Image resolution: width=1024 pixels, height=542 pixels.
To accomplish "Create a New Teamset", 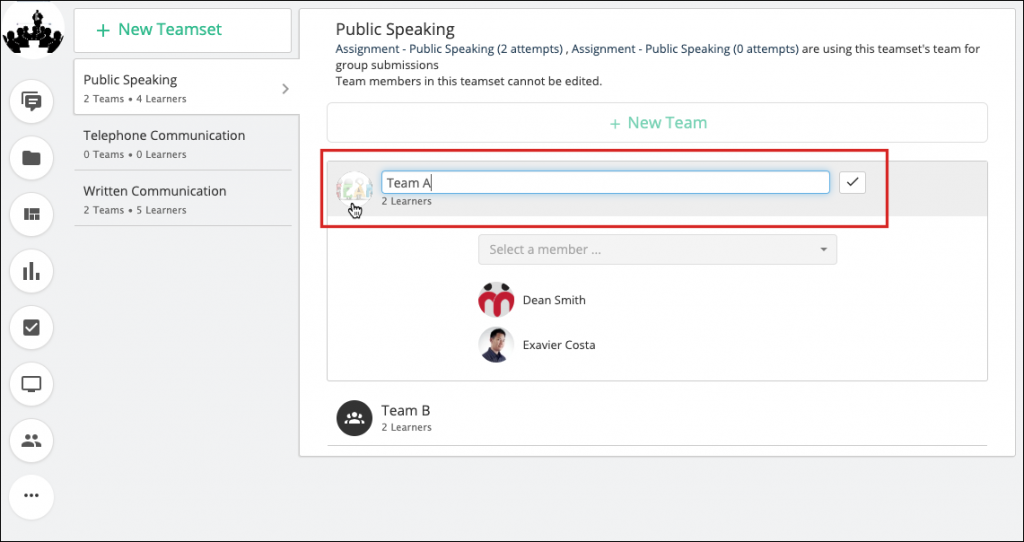I will click(x=182, y=30).
